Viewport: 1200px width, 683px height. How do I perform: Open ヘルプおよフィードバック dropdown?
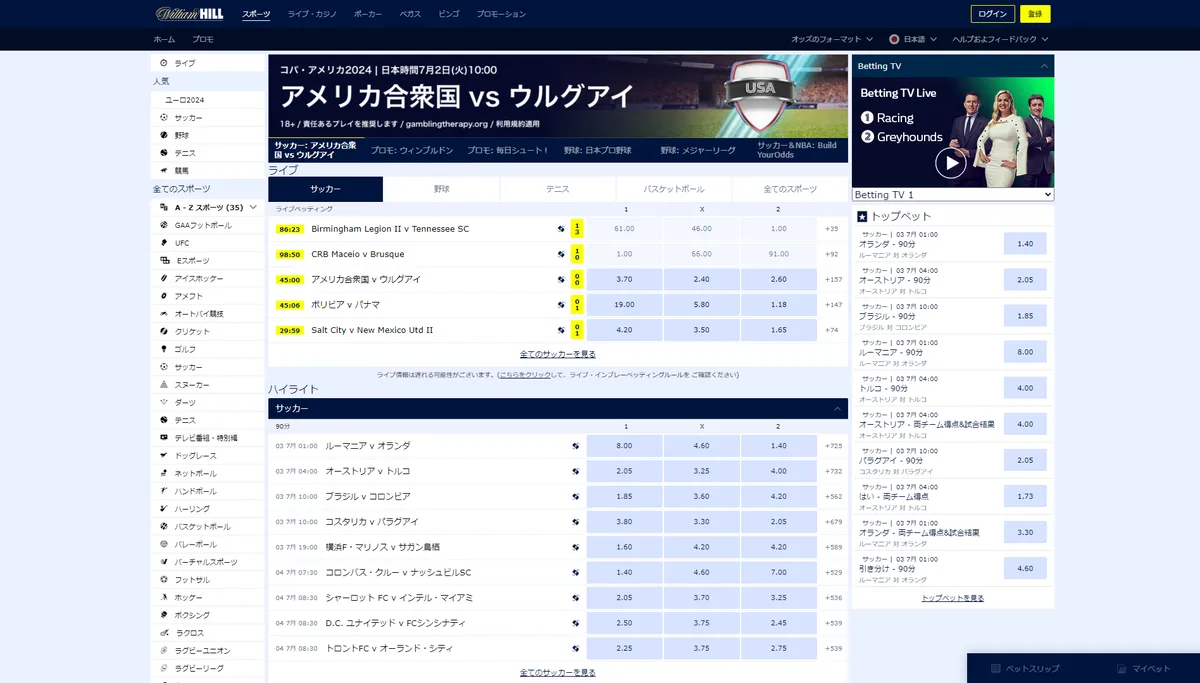click(x=1000, y=39)
